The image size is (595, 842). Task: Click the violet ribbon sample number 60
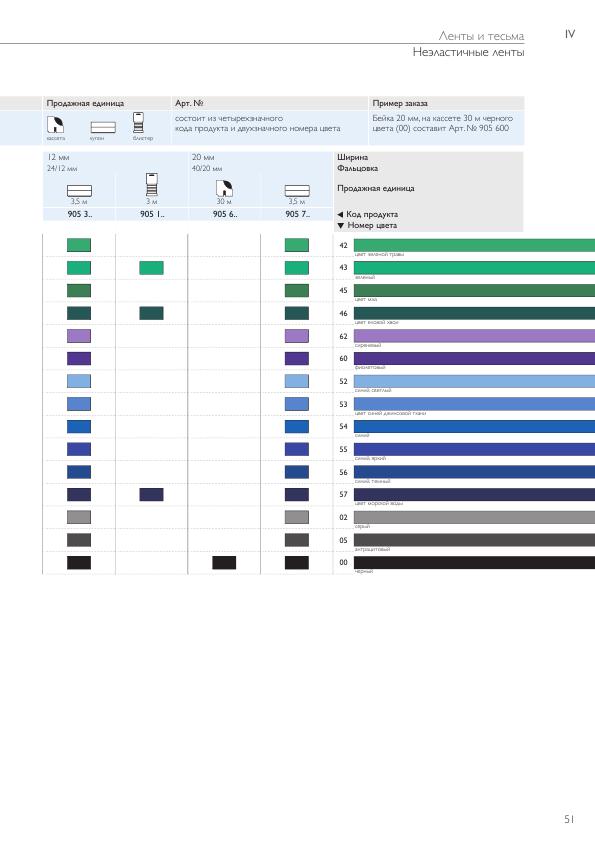click(474, 358)
